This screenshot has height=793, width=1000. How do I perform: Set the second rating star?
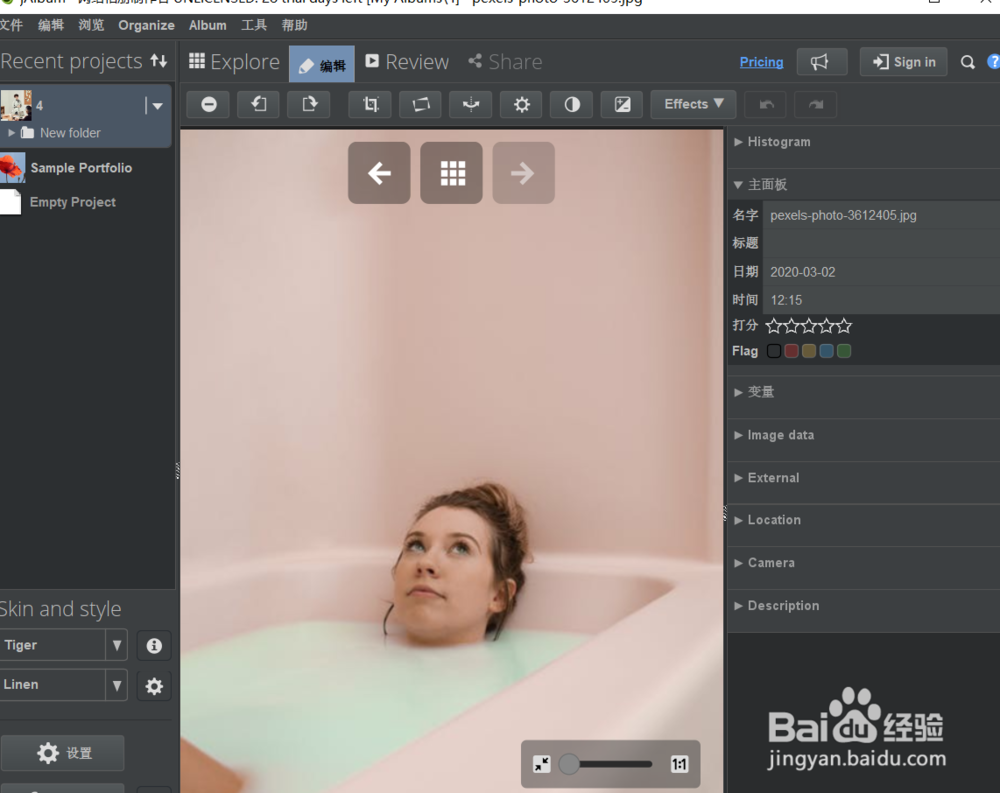point(791,326)
